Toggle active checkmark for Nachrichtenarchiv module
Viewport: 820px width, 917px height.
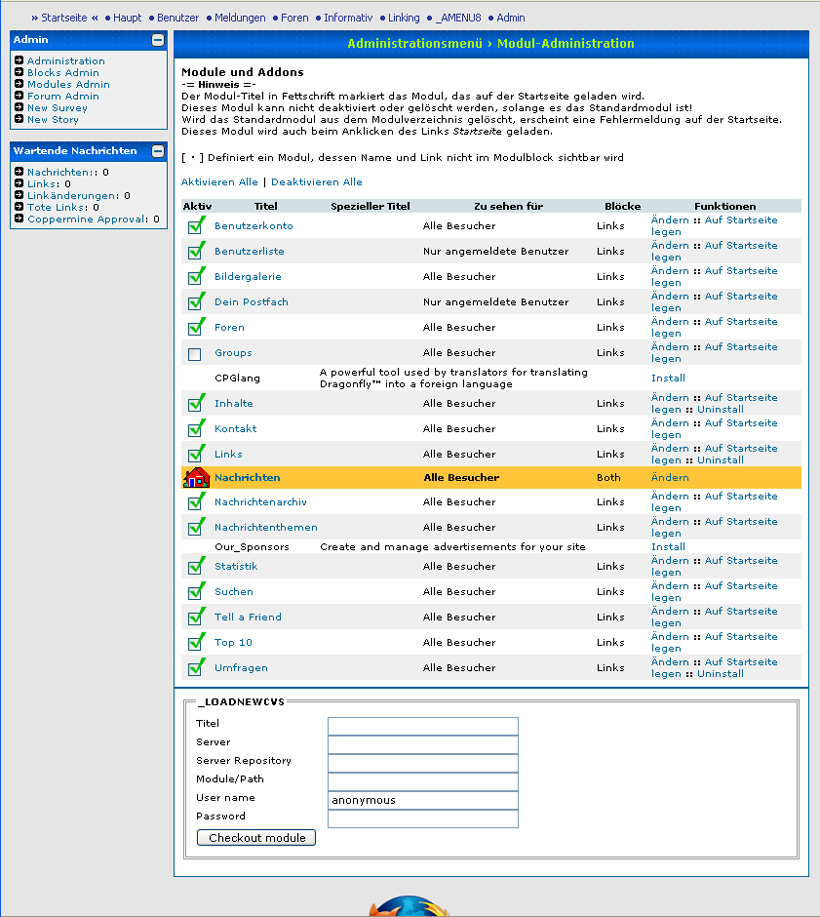pos(197,502)
